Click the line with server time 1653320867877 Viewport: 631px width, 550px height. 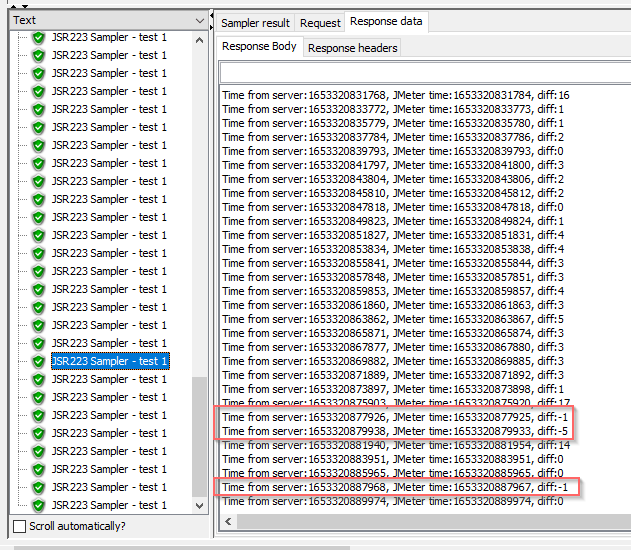393,347
